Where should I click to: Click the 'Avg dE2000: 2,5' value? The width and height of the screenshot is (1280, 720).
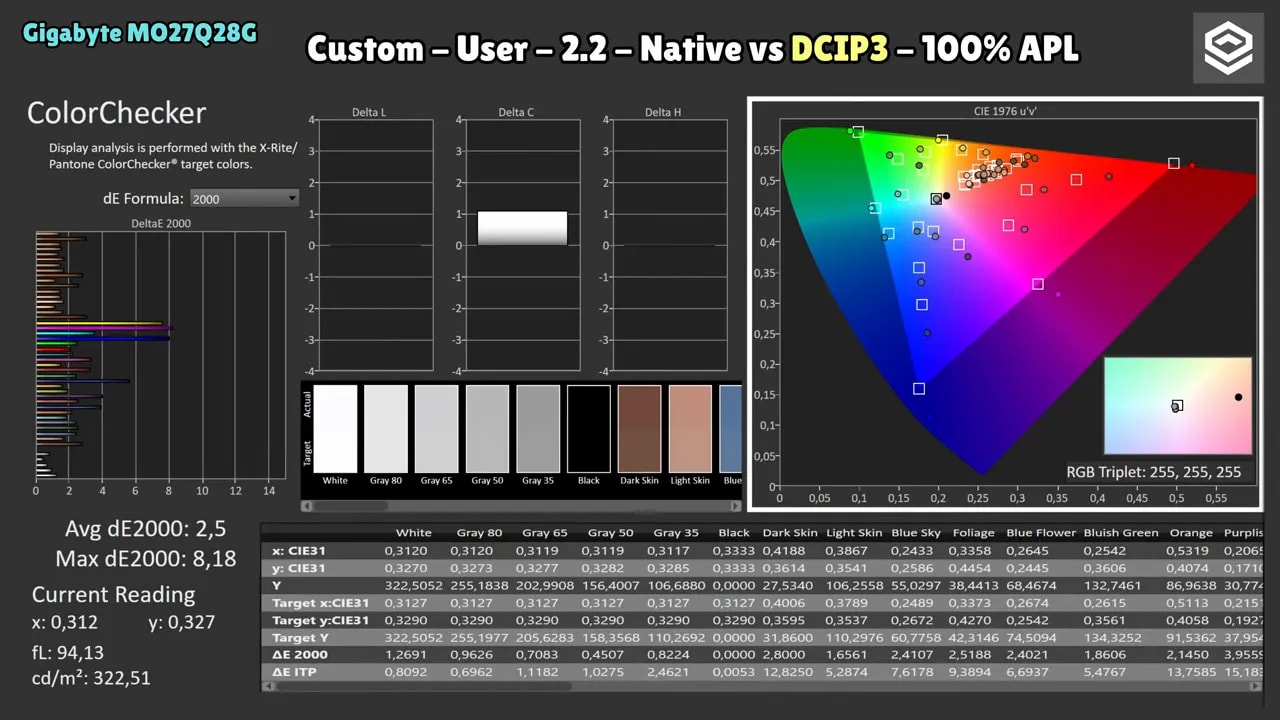(146, 529)
